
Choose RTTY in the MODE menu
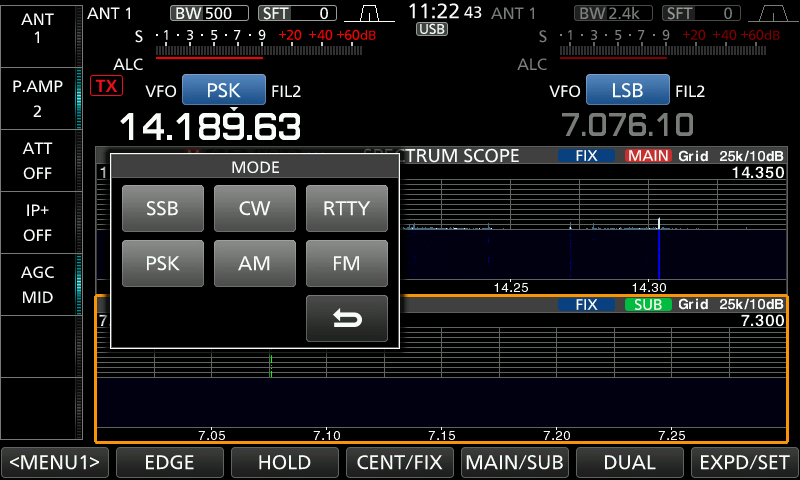[346, 209]
